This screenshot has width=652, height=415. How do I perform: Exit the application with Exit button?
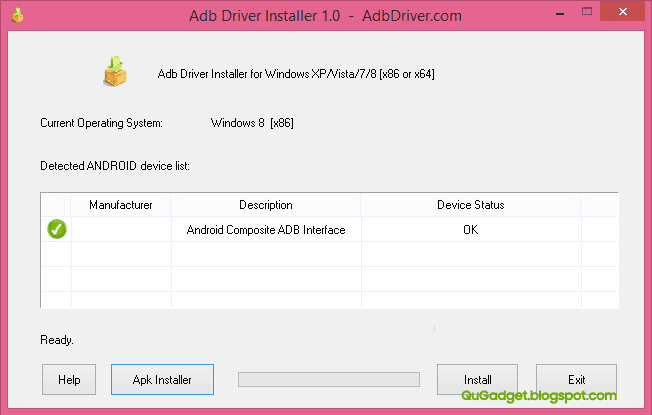576,379
